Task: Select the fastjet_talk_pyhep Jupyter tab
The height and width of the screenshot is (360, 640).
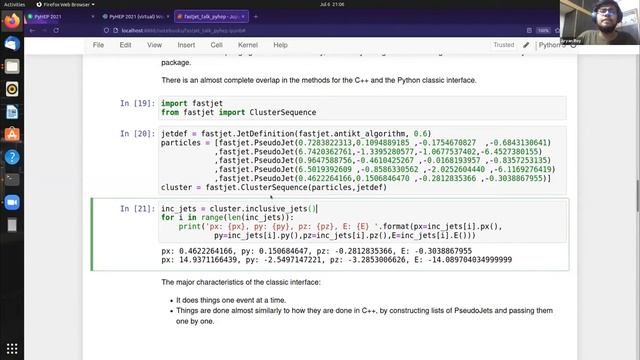Action: pos(211,17)
